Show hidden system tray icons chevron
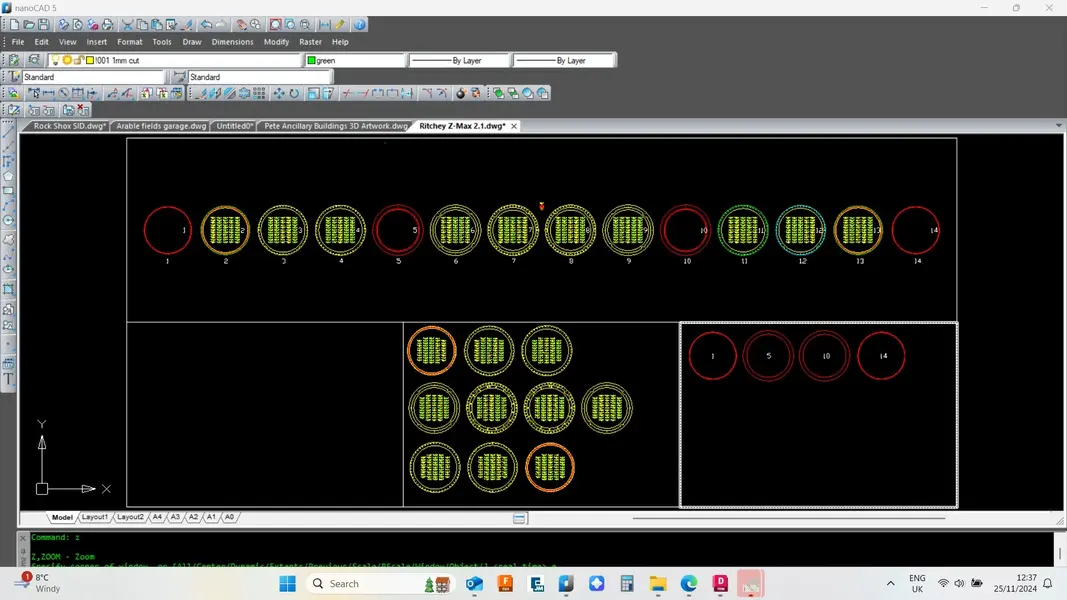1067x600 pixels. tap(890, 584)
